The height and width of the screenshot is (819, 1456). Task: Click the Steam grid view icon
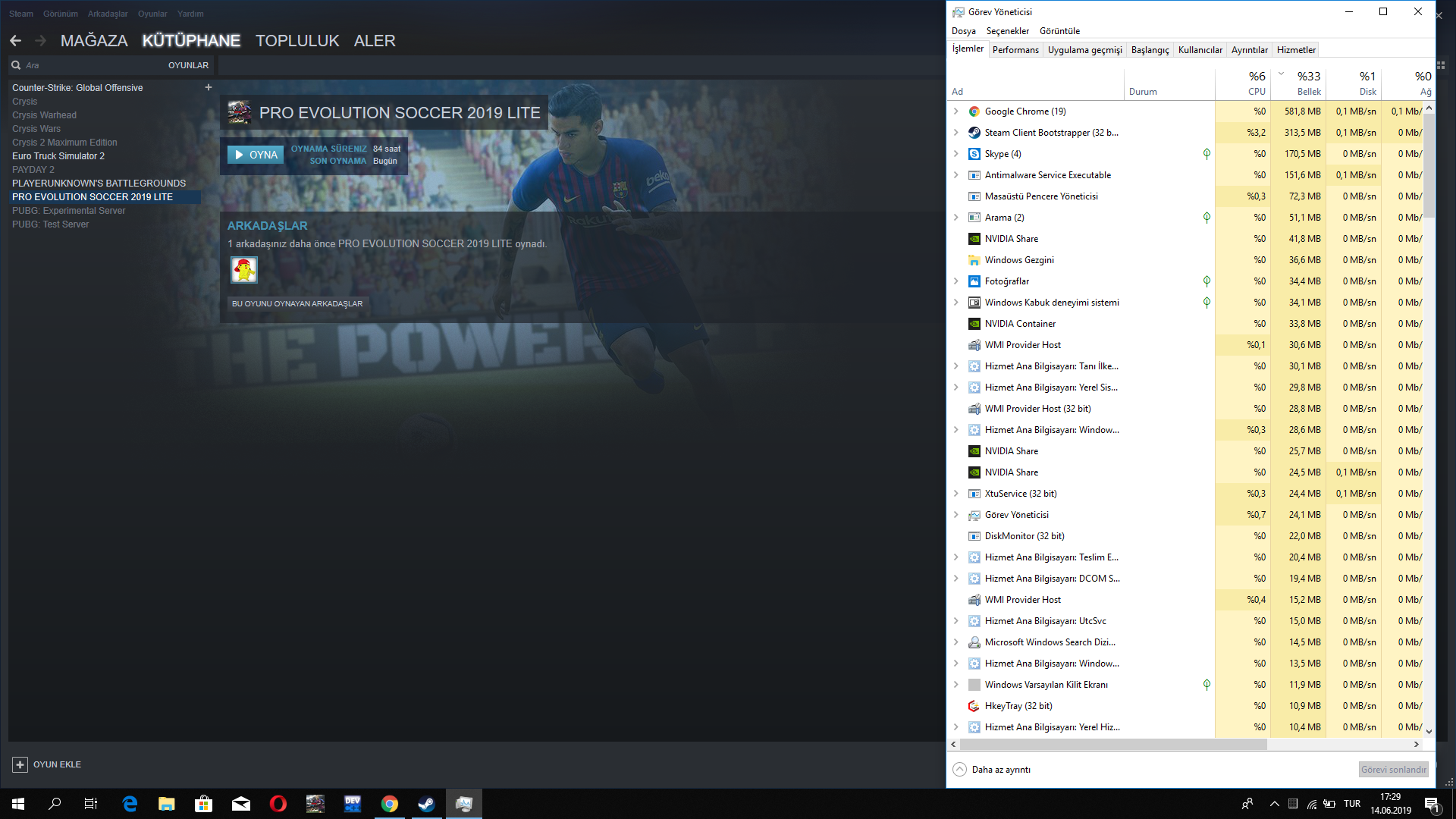(x=1441, y=65)
